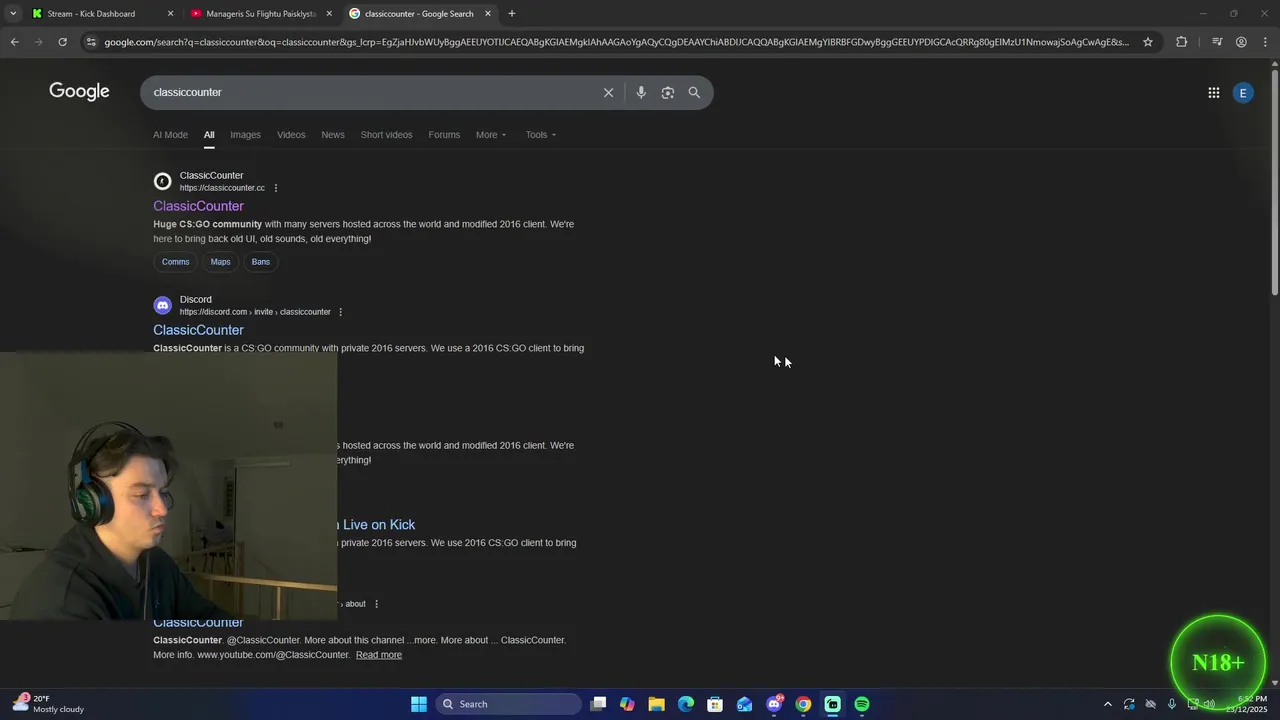Open Microsoft Store from taskbar
The width and height of the screenshot is (1280, 720).
click(715, 704)
